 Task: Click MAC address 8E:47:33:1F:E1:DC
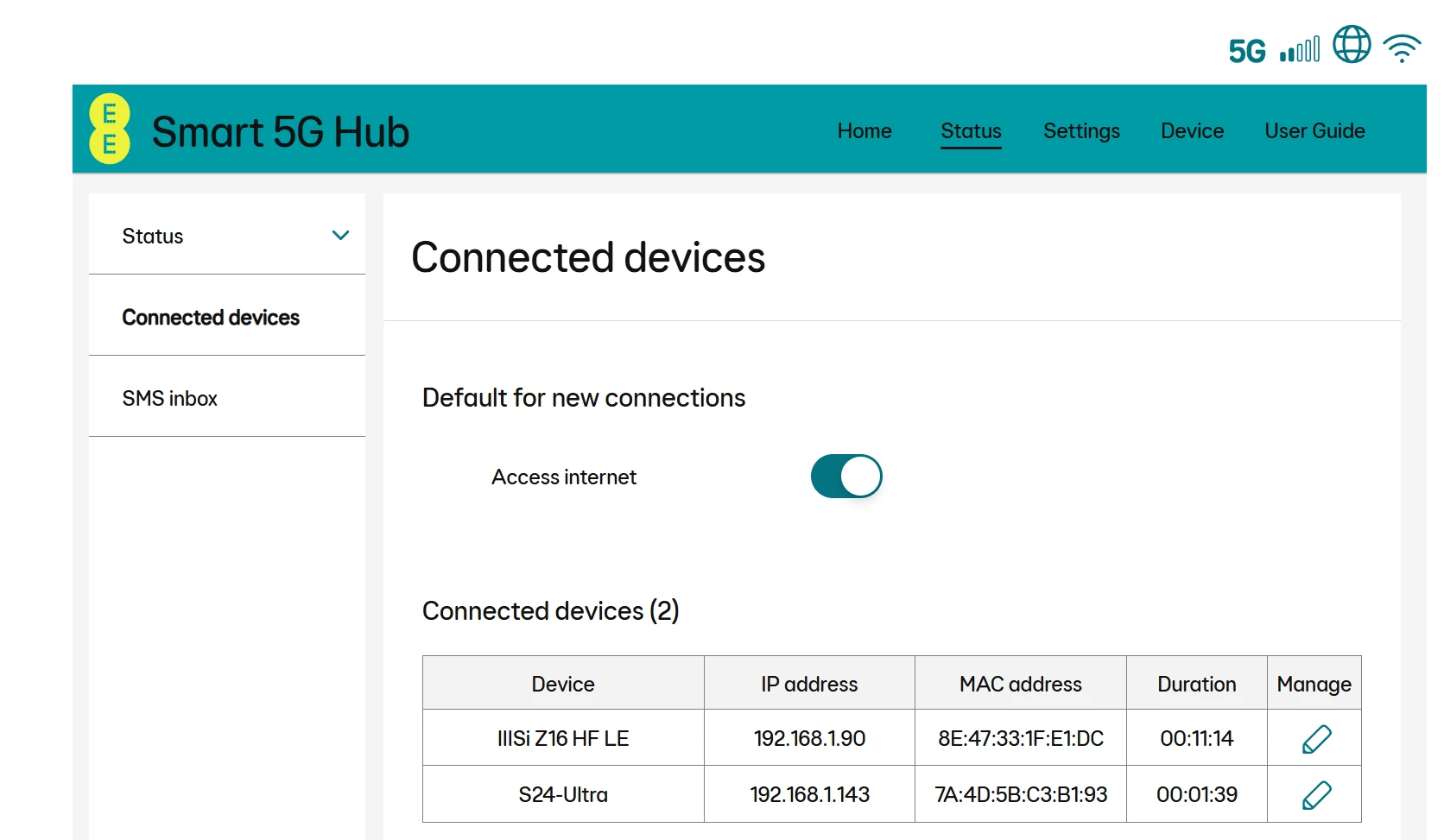tap(1021, 739)
